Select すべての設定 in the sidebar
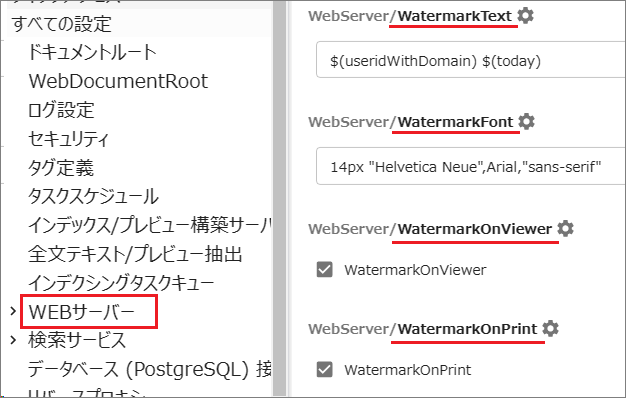This screenshot has width=626, height=398. click(61, 24)
